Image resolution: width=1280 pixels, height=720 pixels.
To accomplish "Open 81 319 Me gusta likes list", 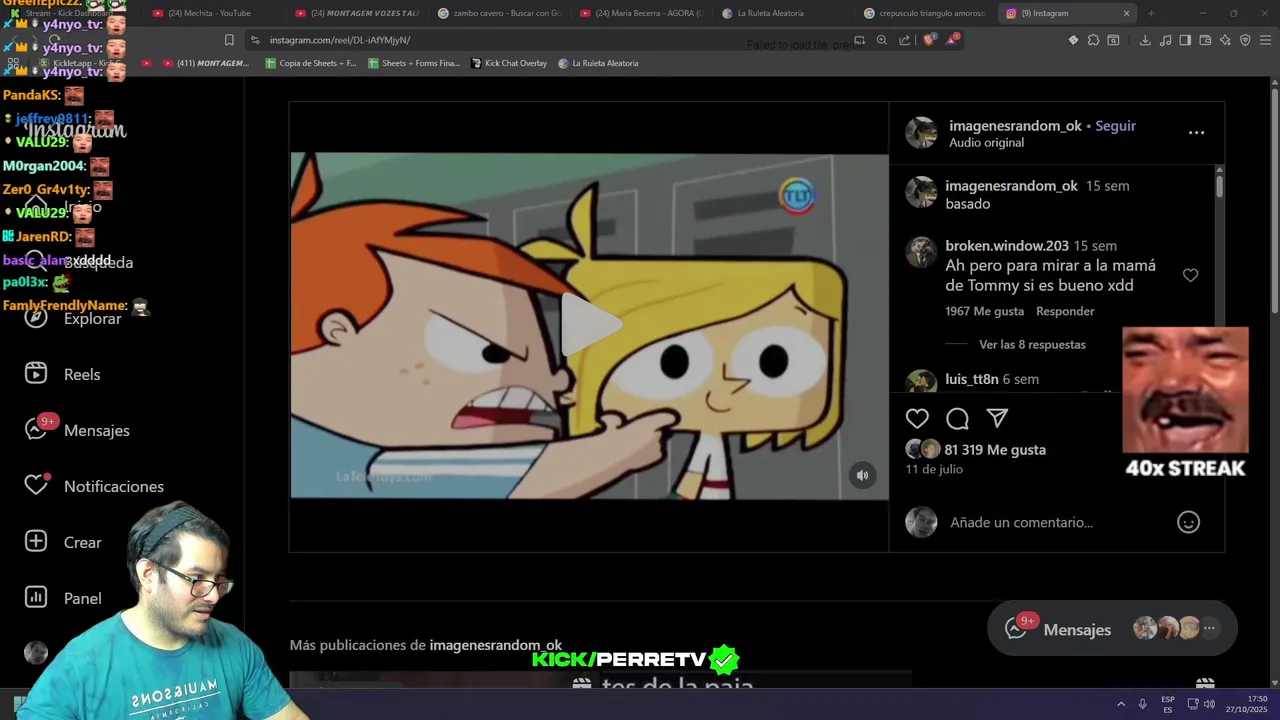I will (995, 450).
